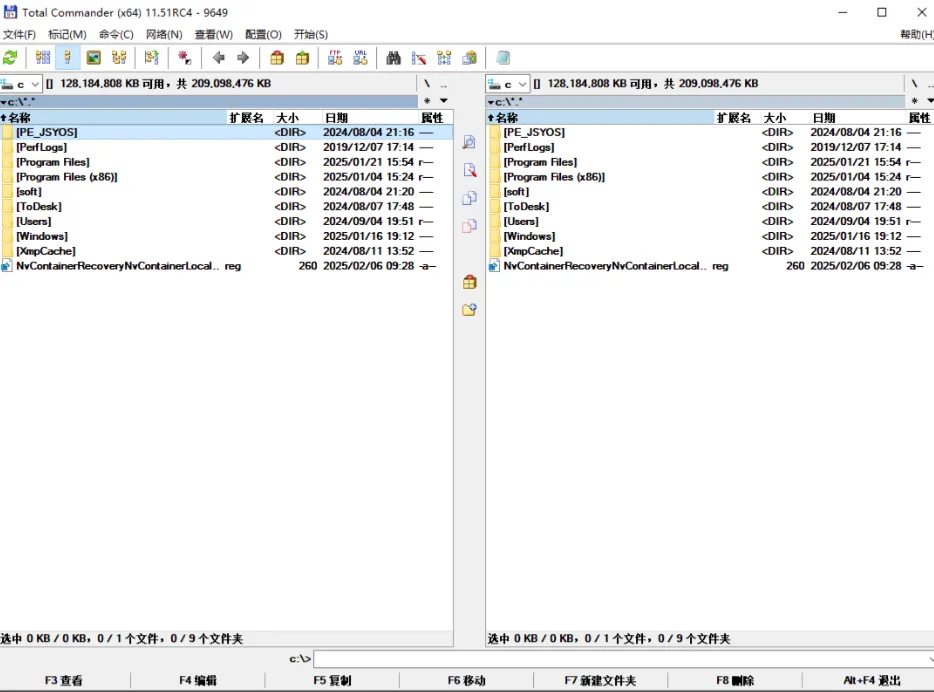Click the pack files icon with red ribbon

click(x=277, y=58)
